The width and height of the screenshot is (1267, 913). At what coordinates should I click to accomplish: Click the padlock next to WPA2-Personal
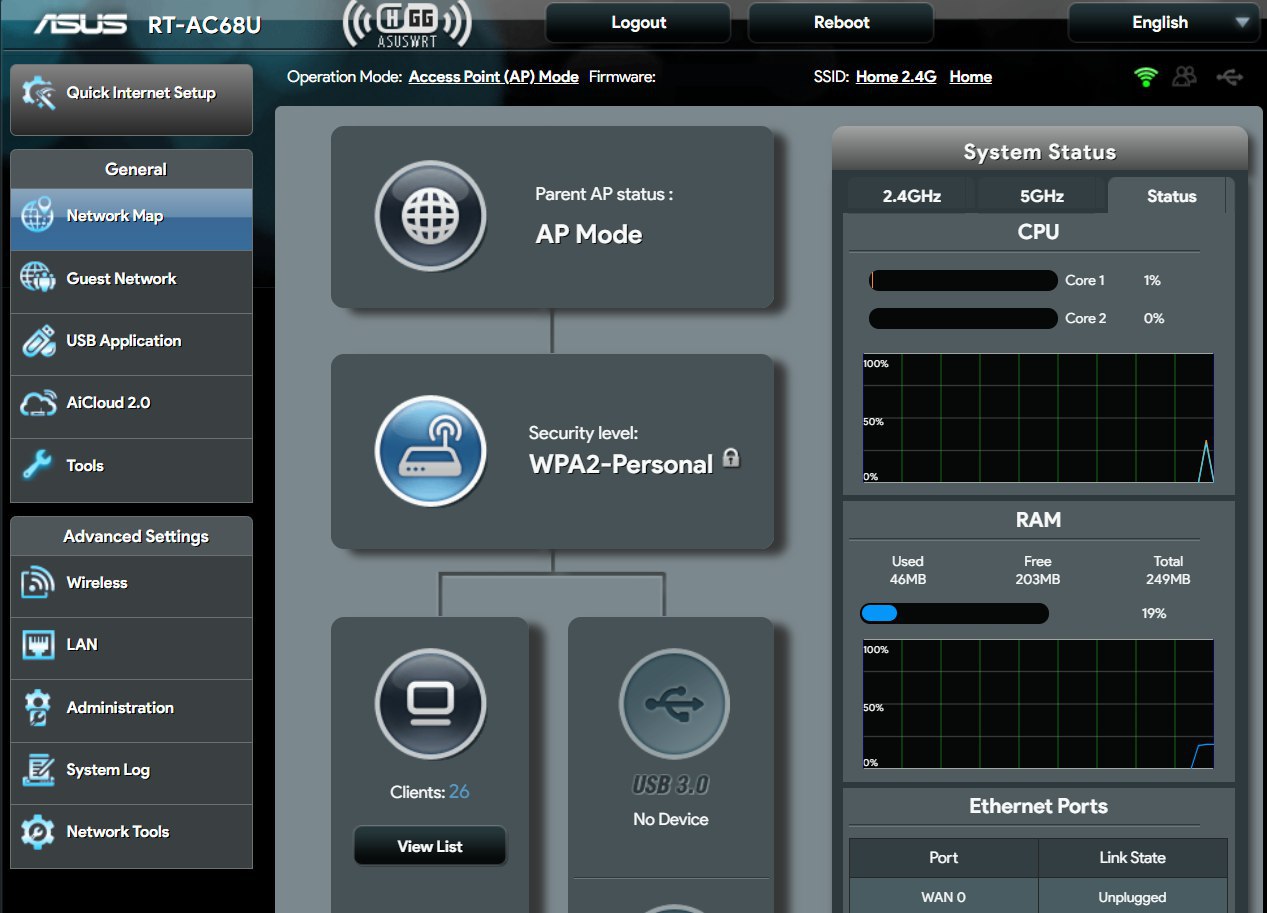point(731,459)
